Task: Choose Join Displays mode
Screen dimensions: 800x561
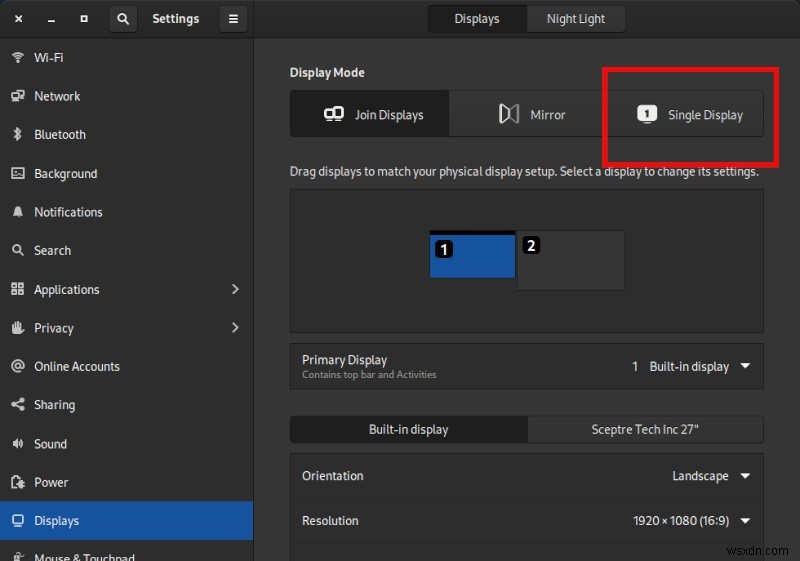Action: [370, 114]
